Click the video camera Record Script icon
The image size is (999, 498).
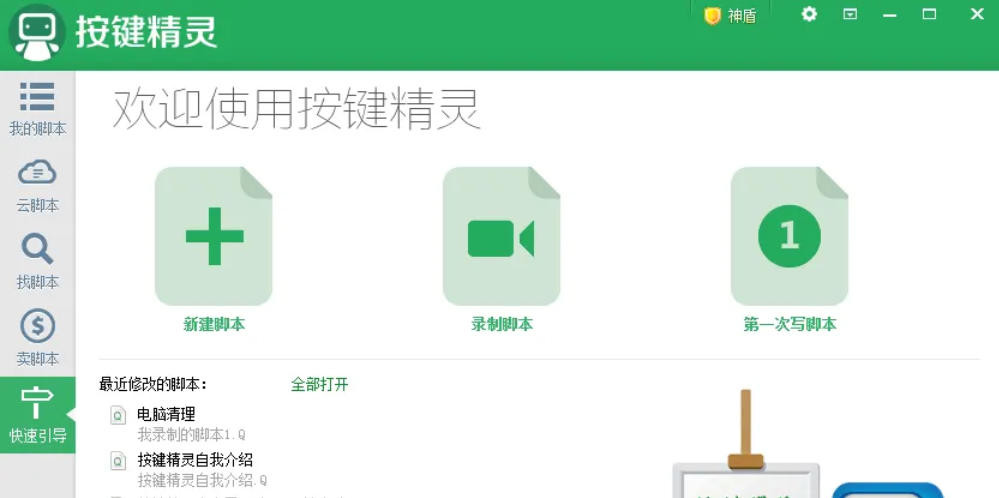point(501,237)
